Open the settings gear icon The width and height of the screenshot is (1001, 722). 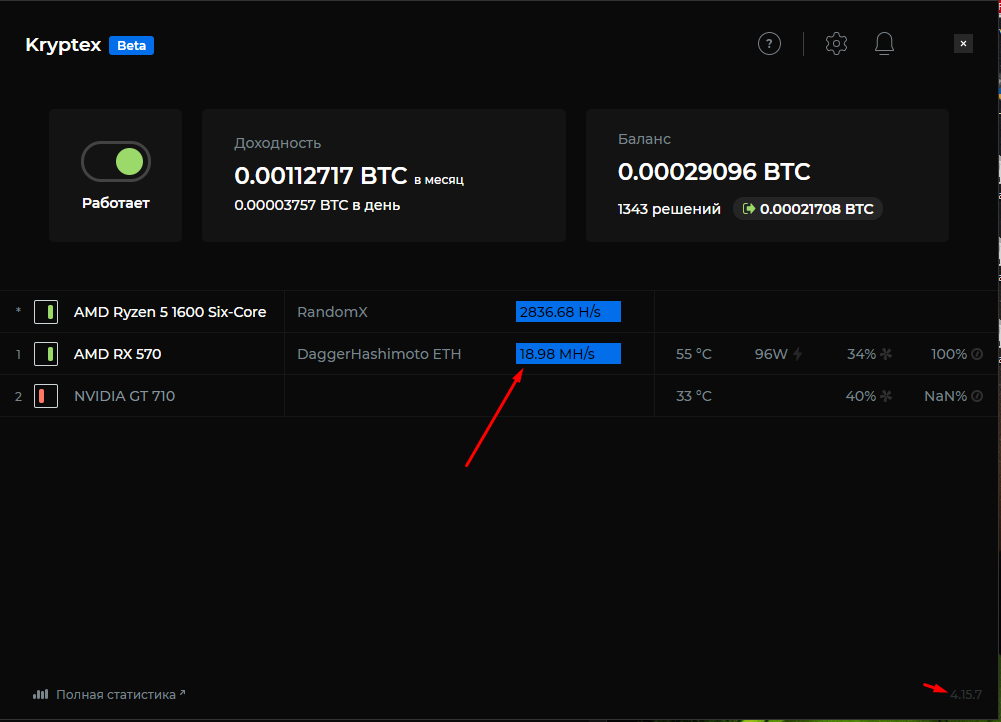[836, 43]
